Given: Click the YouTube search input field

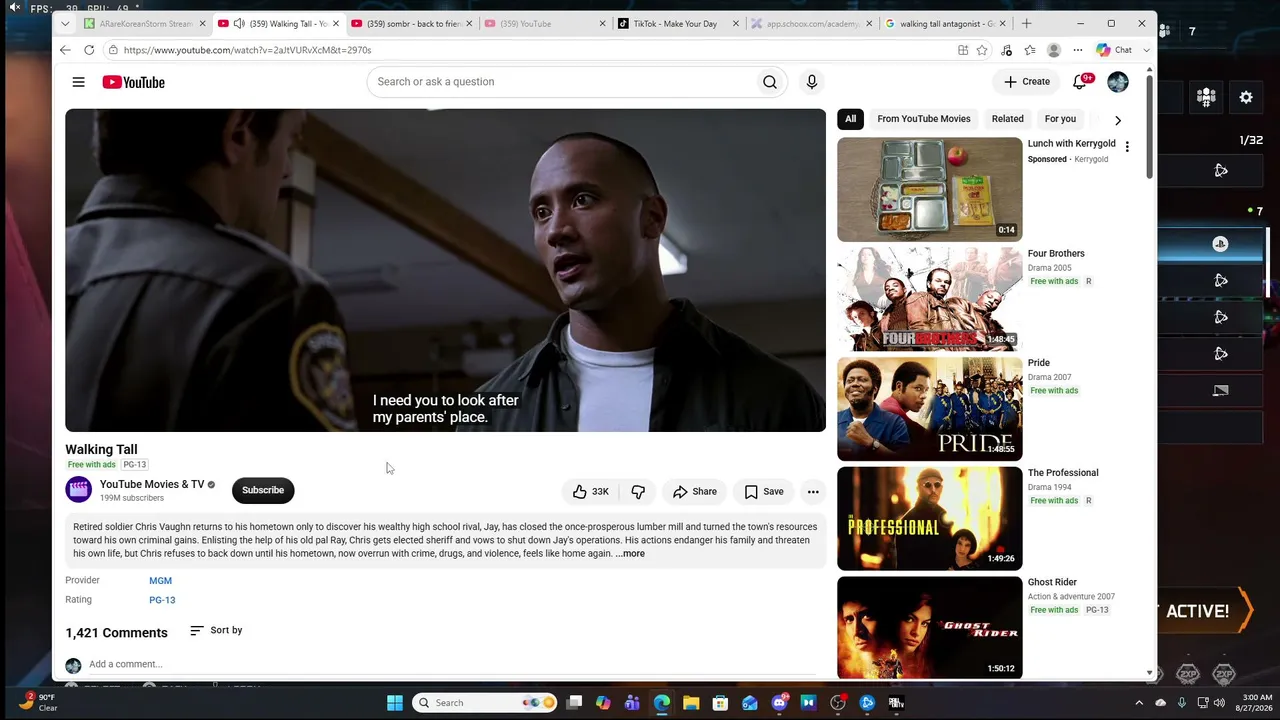Looking at the screenshot, I should (x=560, y=82).
